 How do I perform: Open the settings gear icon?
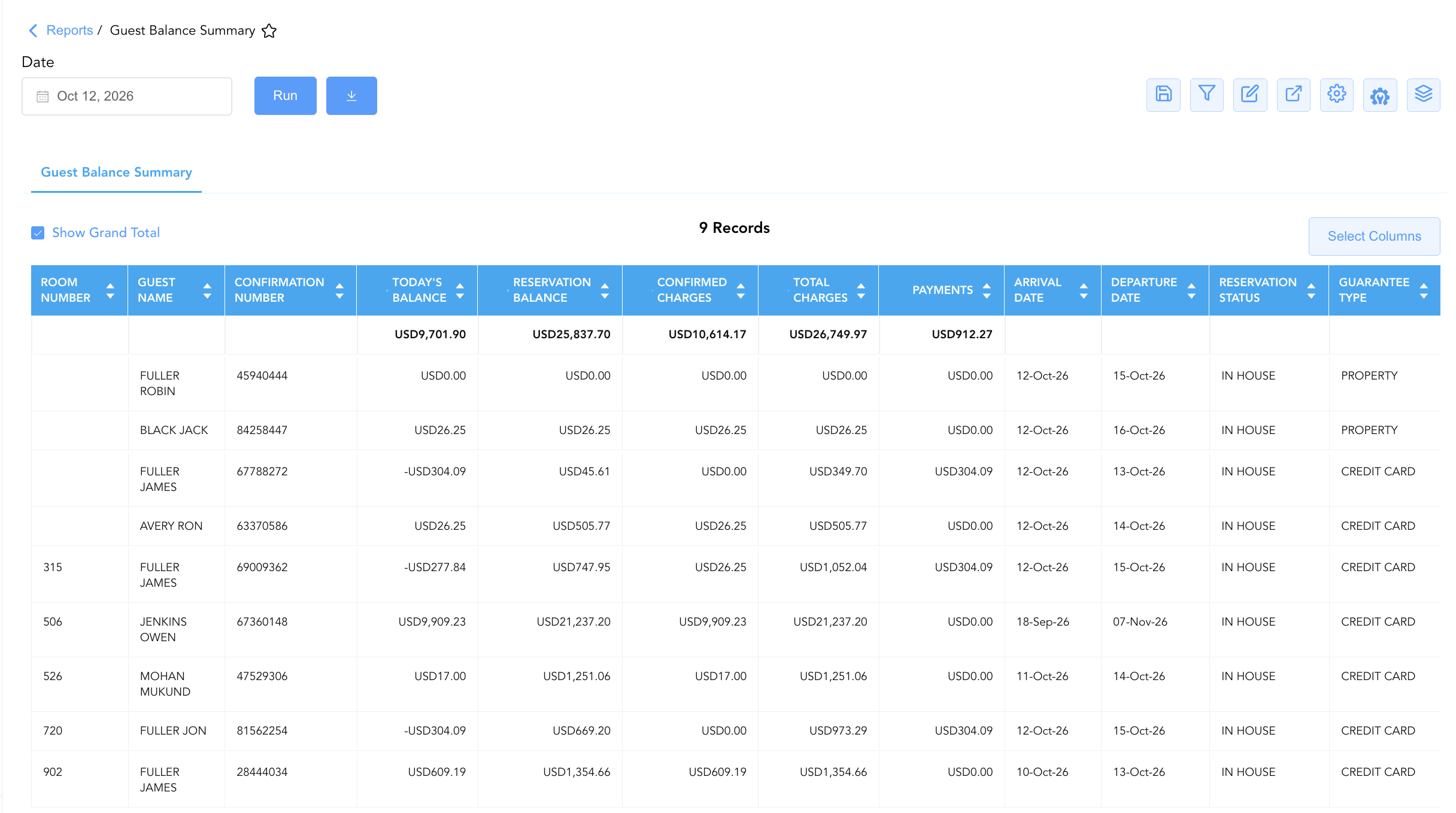coord(1336,95)
